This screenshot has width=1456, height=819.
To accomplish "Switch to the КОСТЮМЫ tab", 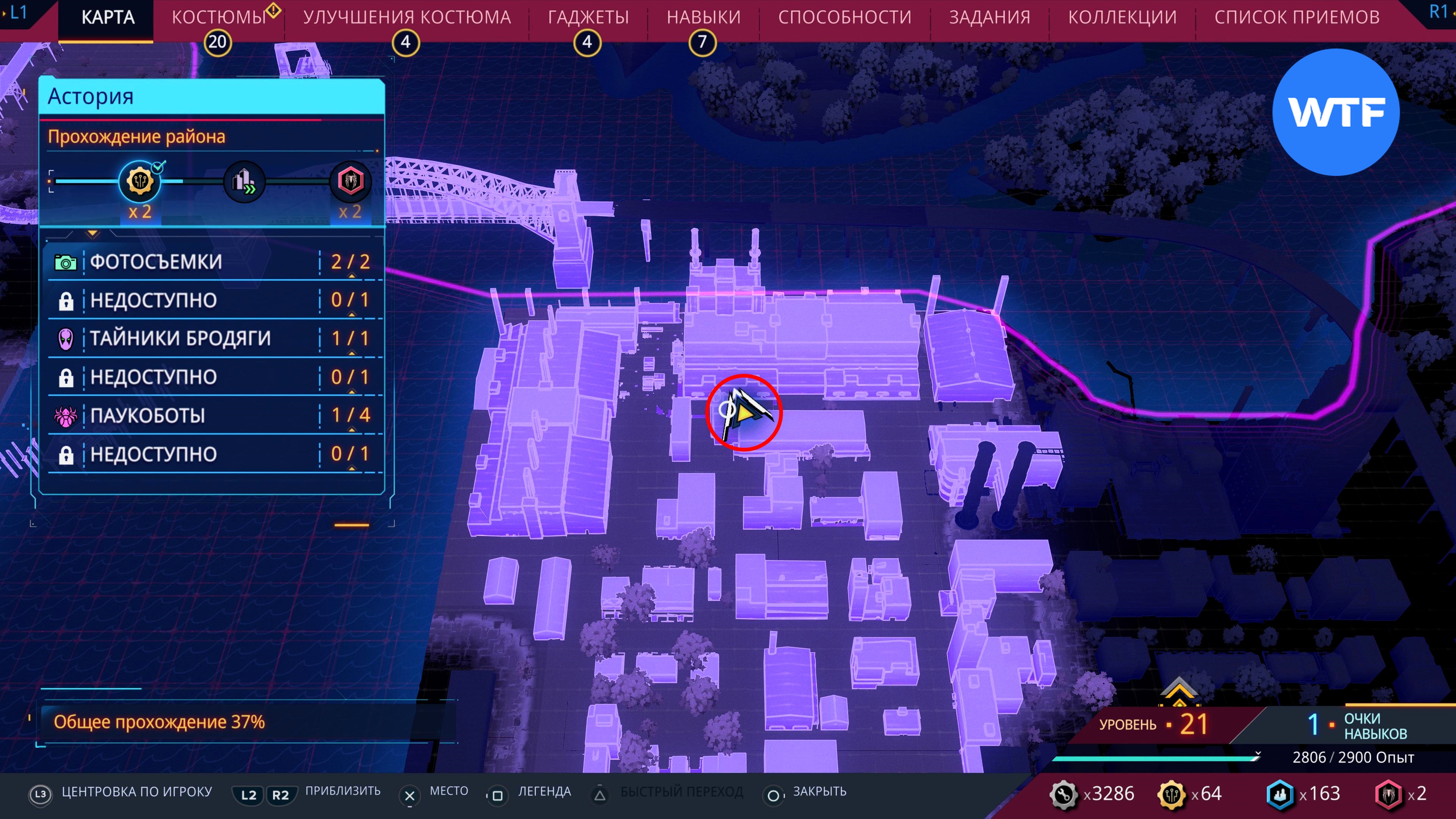I will [x=219, y=17].
